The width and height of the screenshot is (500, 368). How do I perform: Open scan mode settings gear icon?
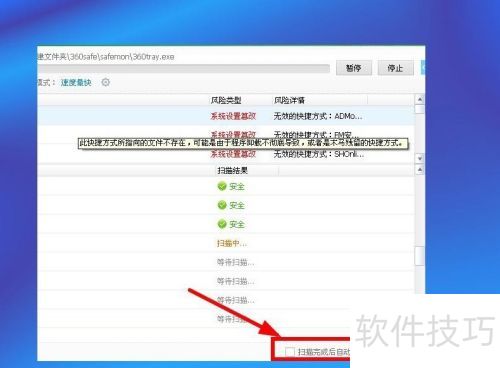(106, 82)
